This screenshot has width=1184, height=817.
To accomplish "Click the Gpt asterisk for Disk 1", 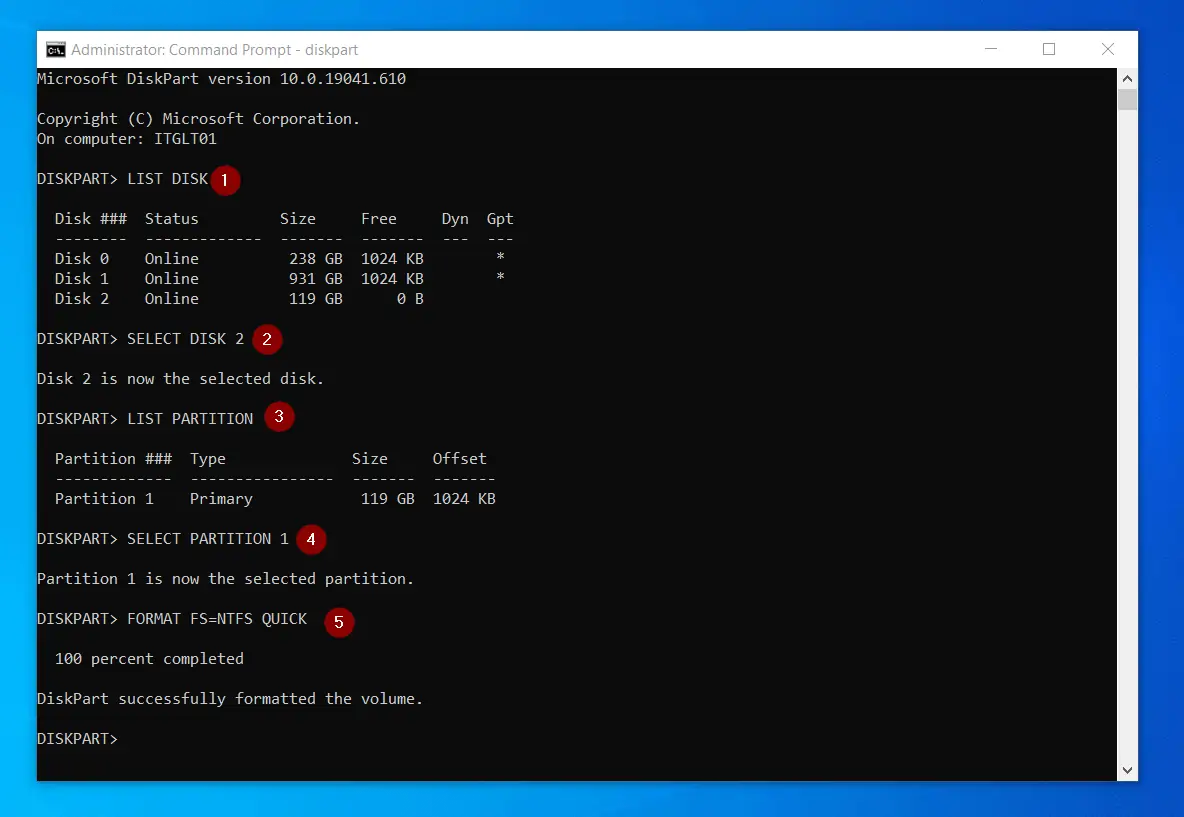I will [500, 277].
